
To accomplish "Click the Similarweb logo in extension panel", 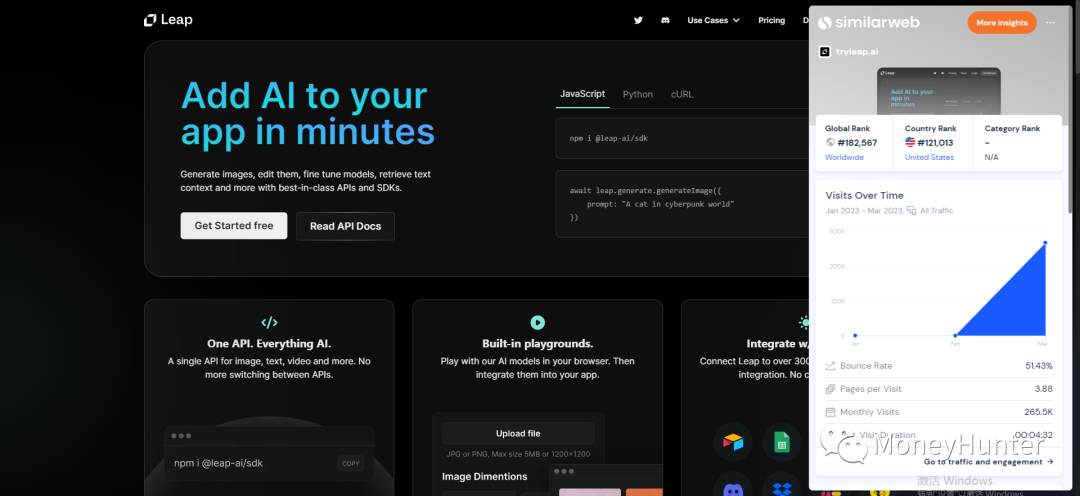I will (x=869, y=22).
